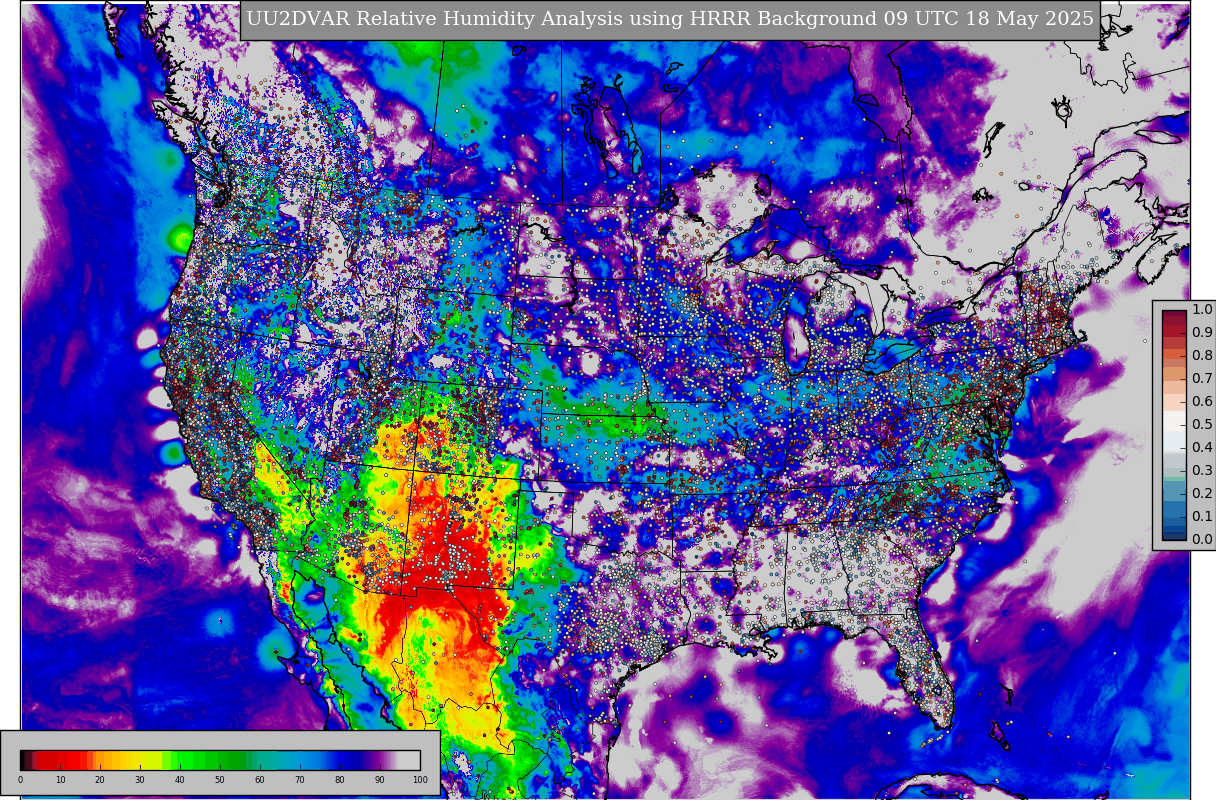Click the 100 tick label on humidity colorbar
The width and height of the screenshot is (1216, 800).
click(420, 780)
